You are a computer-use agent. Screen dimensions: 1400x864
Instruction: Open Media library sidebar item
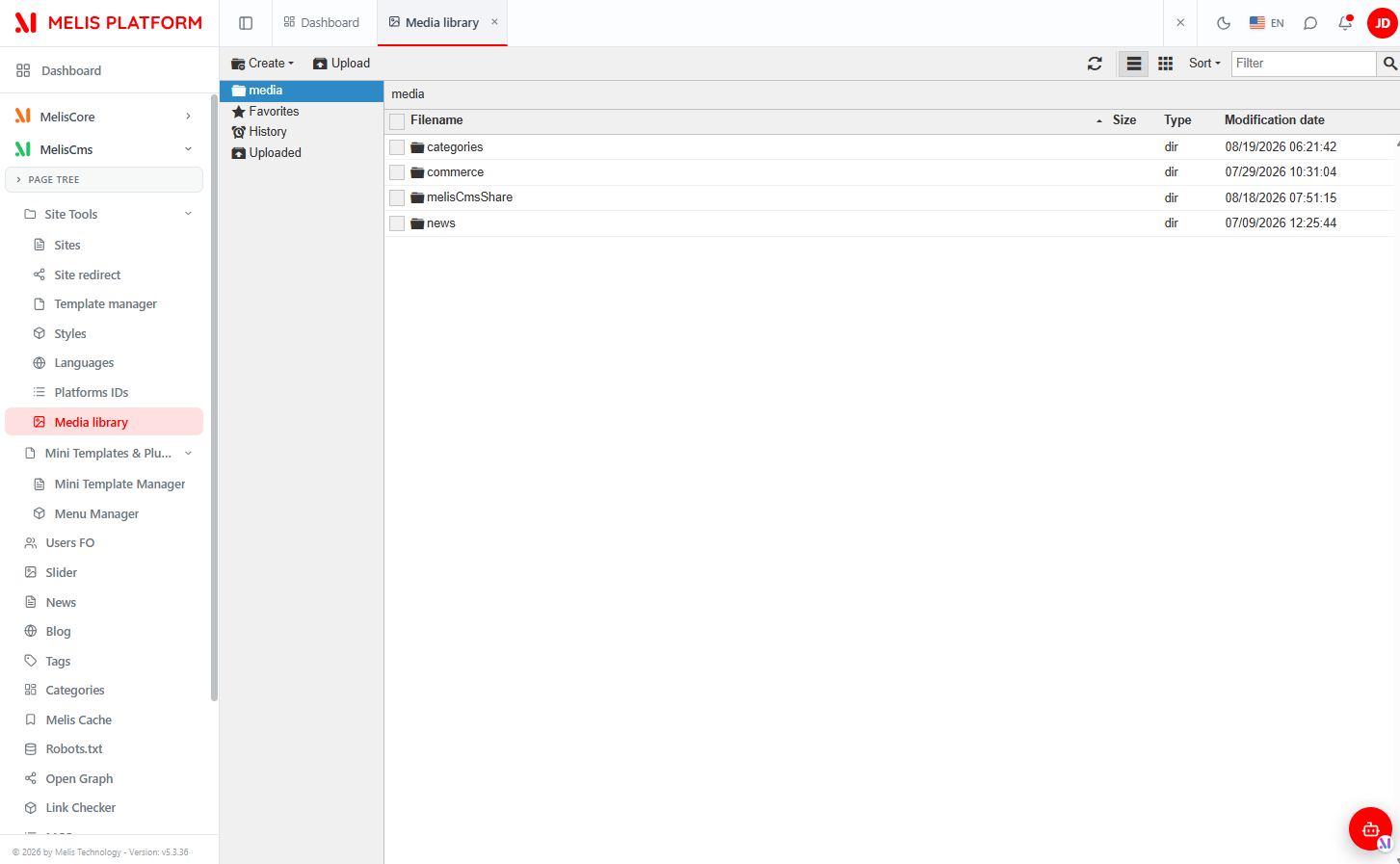click(104, 422)
